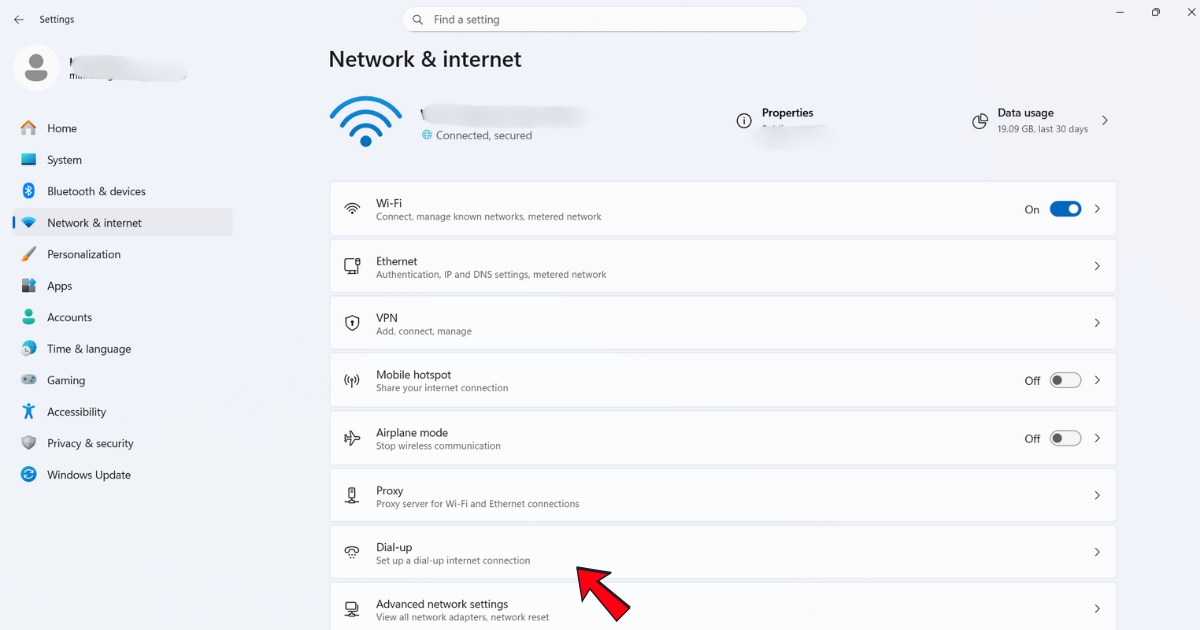
Task: Click the VPN shield icon
Action: point(351,322)
